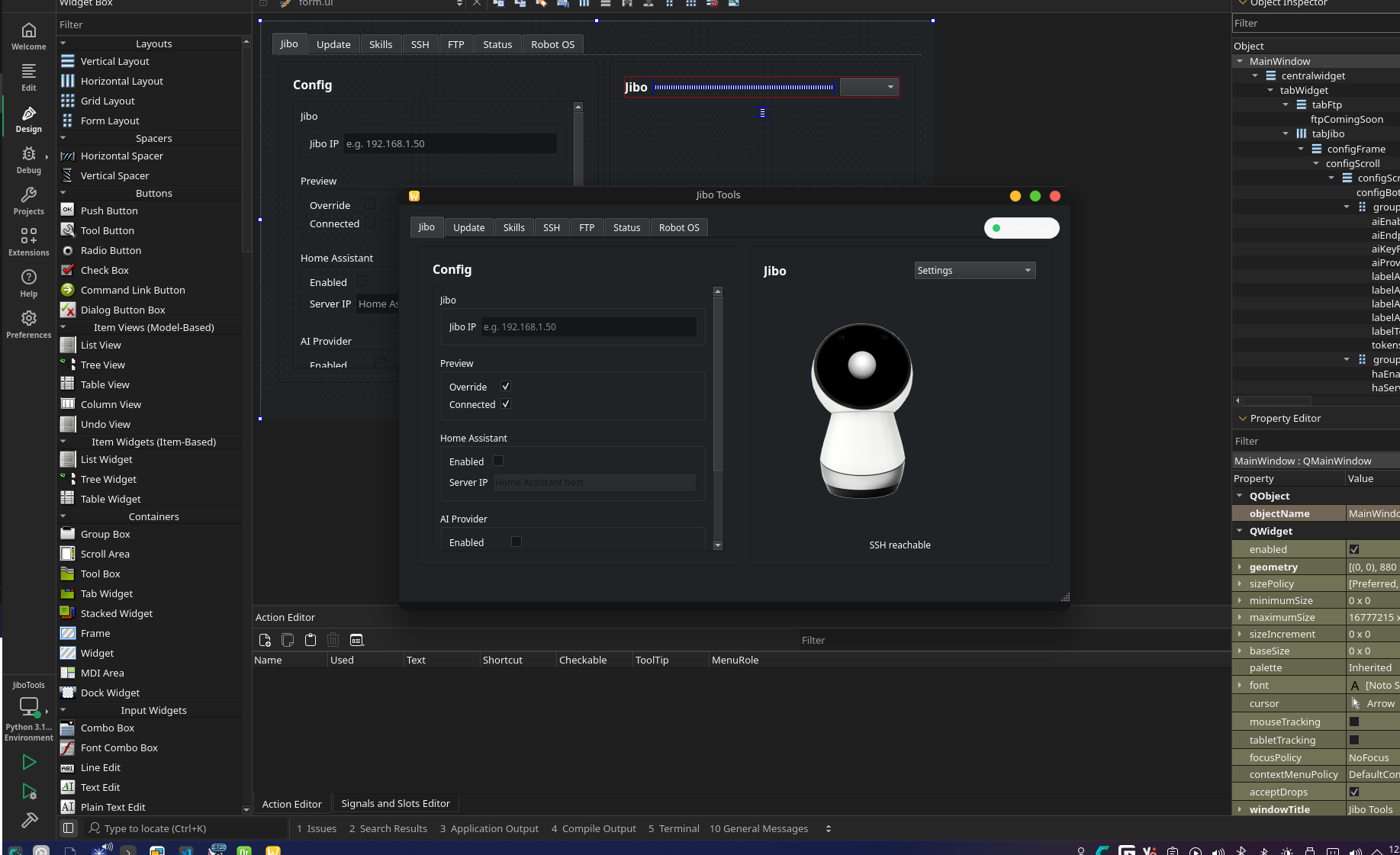This screenshot has height=855, width=1400.
Task: Click the Build hammer icon
Action: click(x=29, y=820)
